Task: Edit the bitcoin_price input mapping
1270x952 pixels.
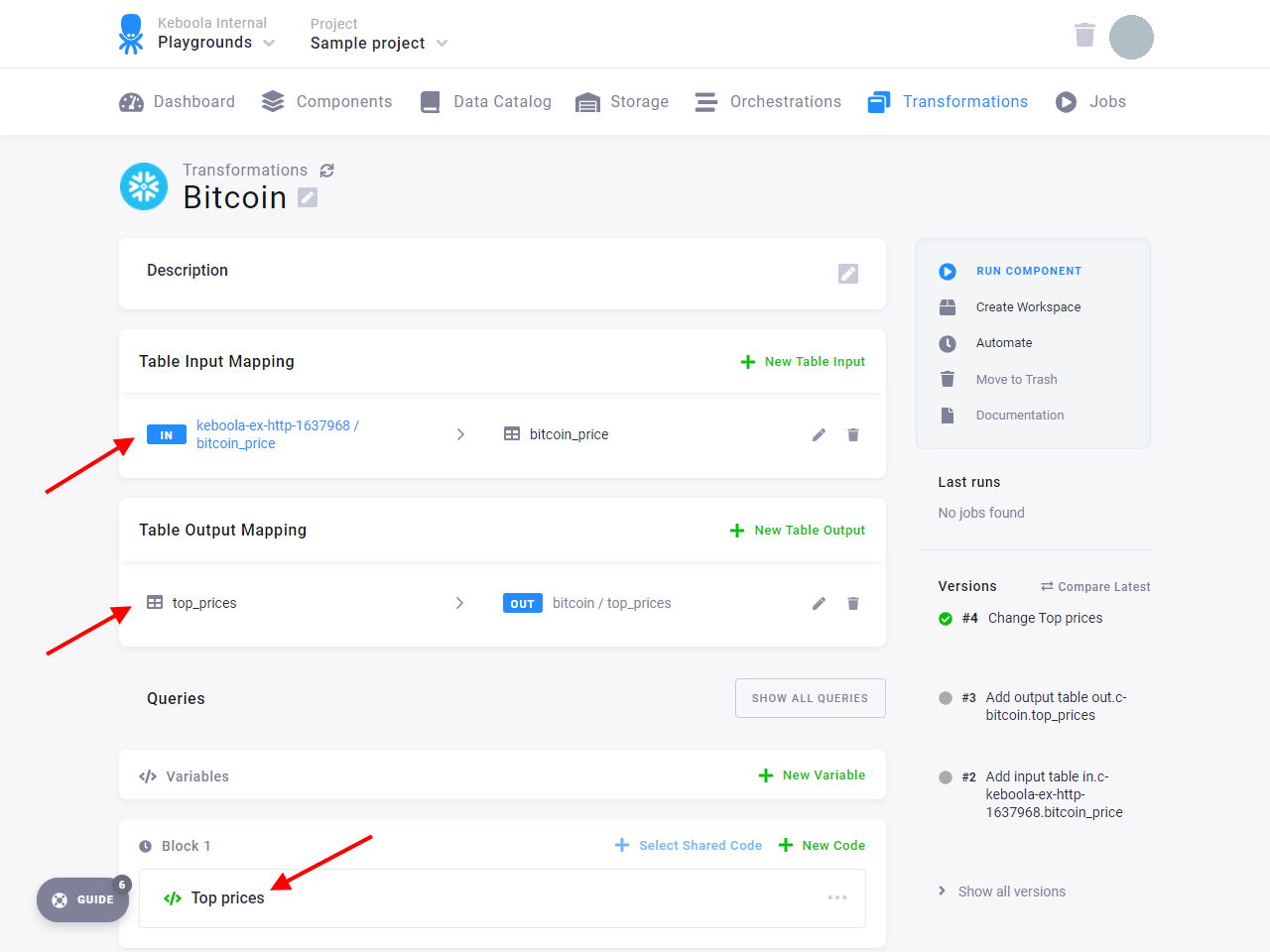Action: (x=819, y=434)
